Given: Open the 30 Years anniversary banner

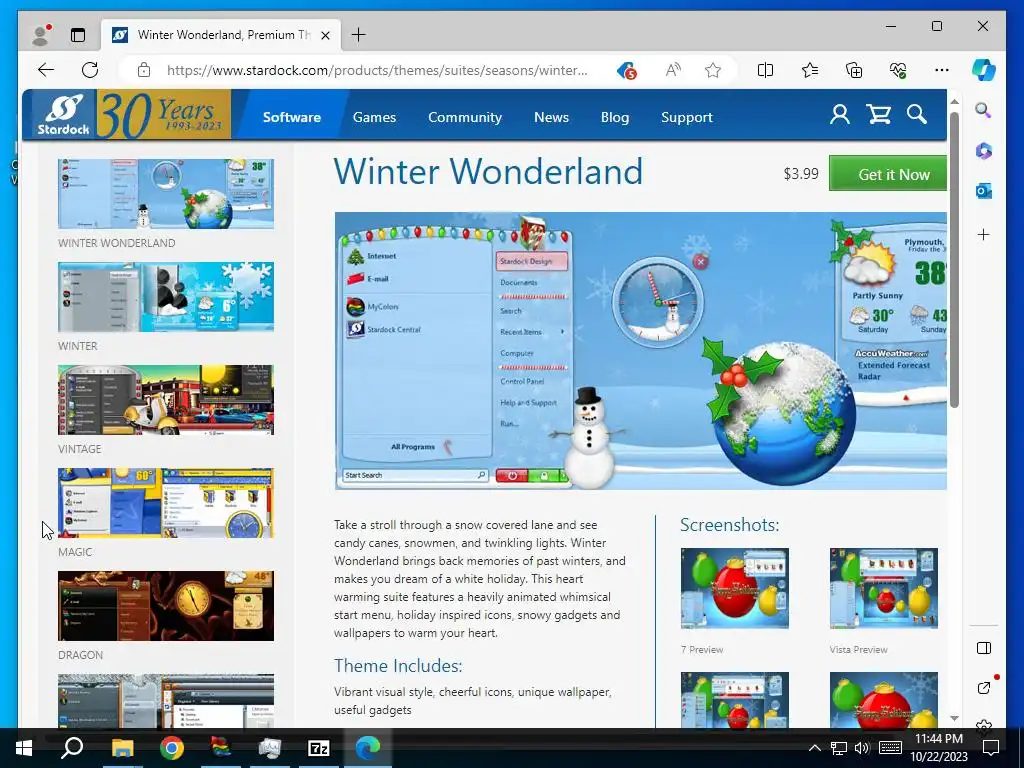Looking at the screenshot, I should 164,115.
